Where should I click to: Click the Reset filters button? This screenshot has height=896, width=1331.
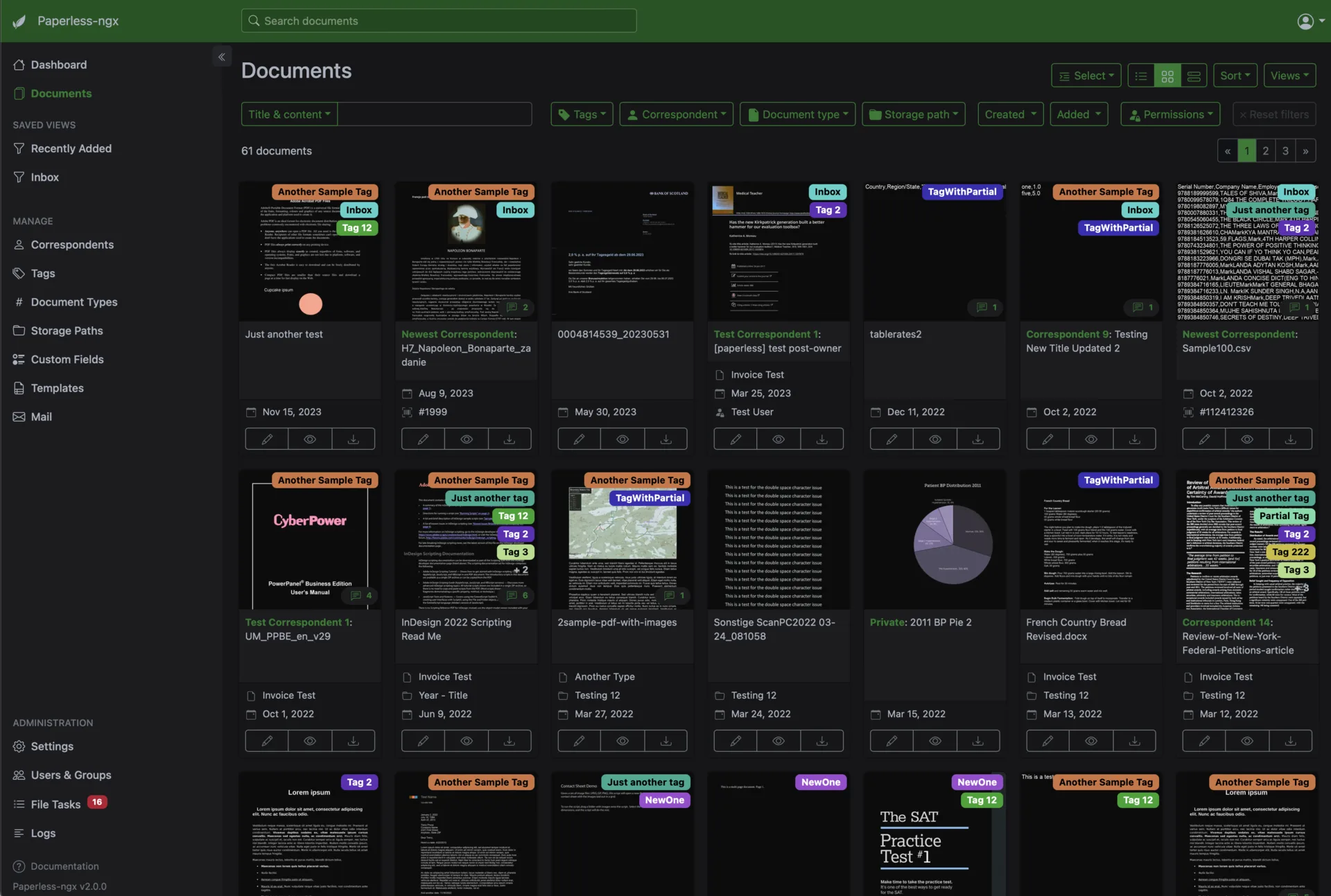(x=1274, y=114)
